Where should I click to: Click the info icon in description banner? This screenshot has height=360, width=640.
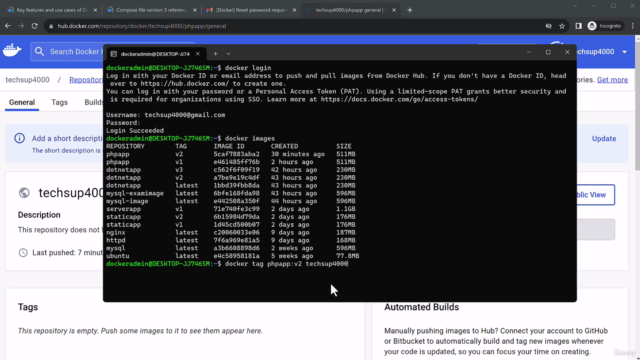pyautogui.click(x=19, y=138)
